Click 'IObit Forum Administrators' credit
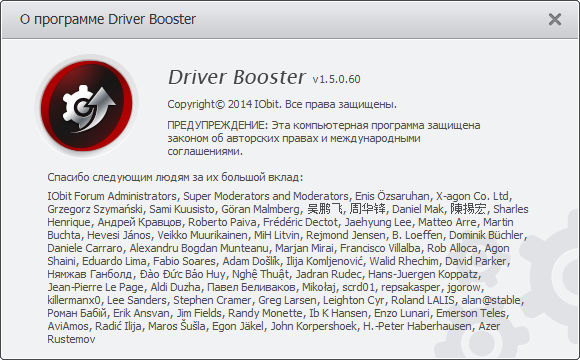Screen dimensions: 580x360 tap(112, 196)
